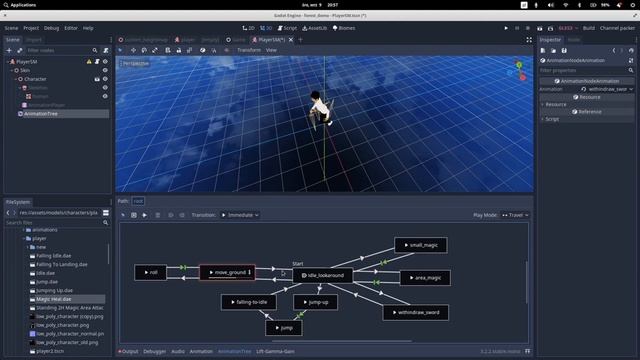
Task: Choose the select mode arrow tool in viewport toolbar
Action: (x=121, y=50)
